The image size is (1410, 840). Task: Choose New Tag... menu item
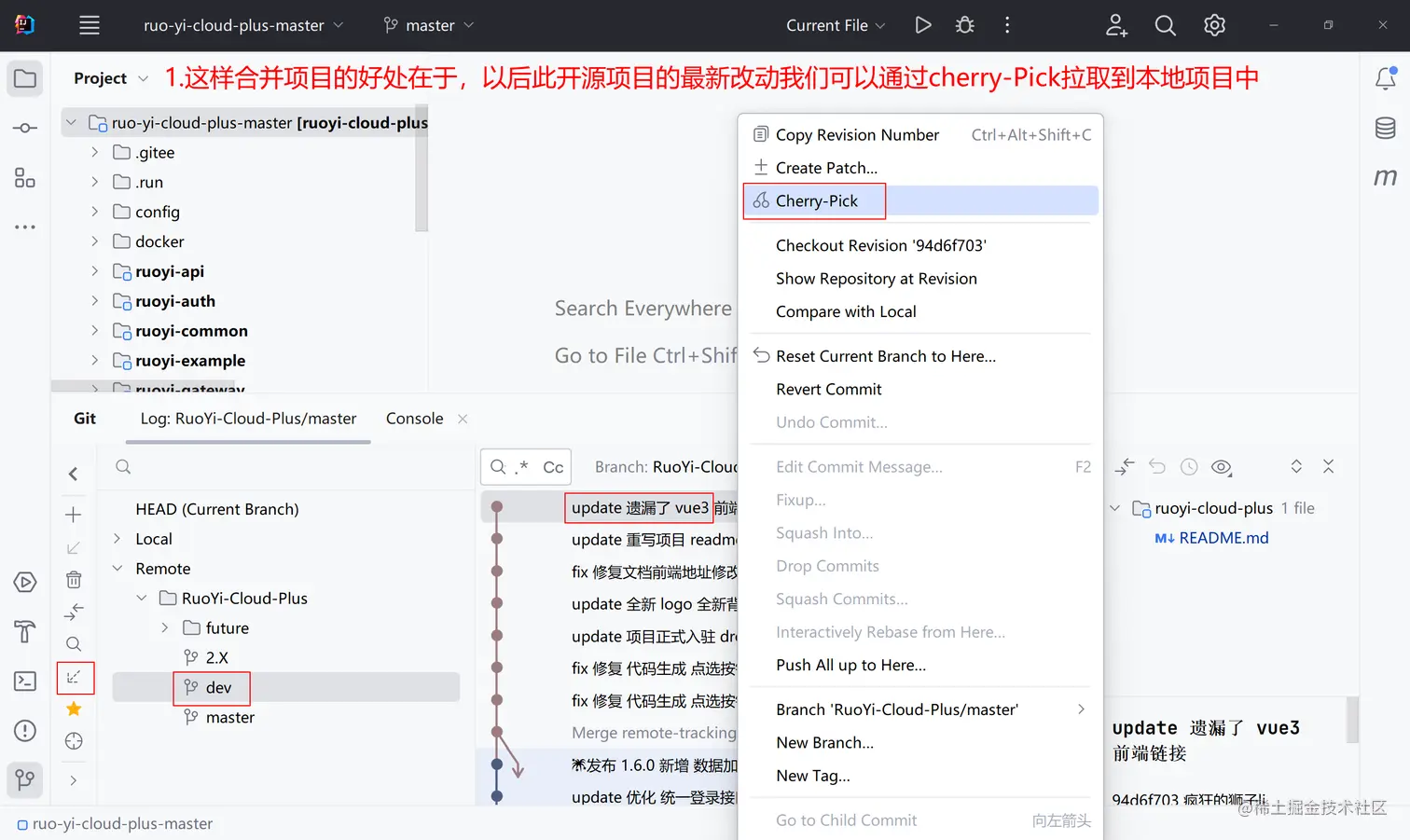click(921, 776)
